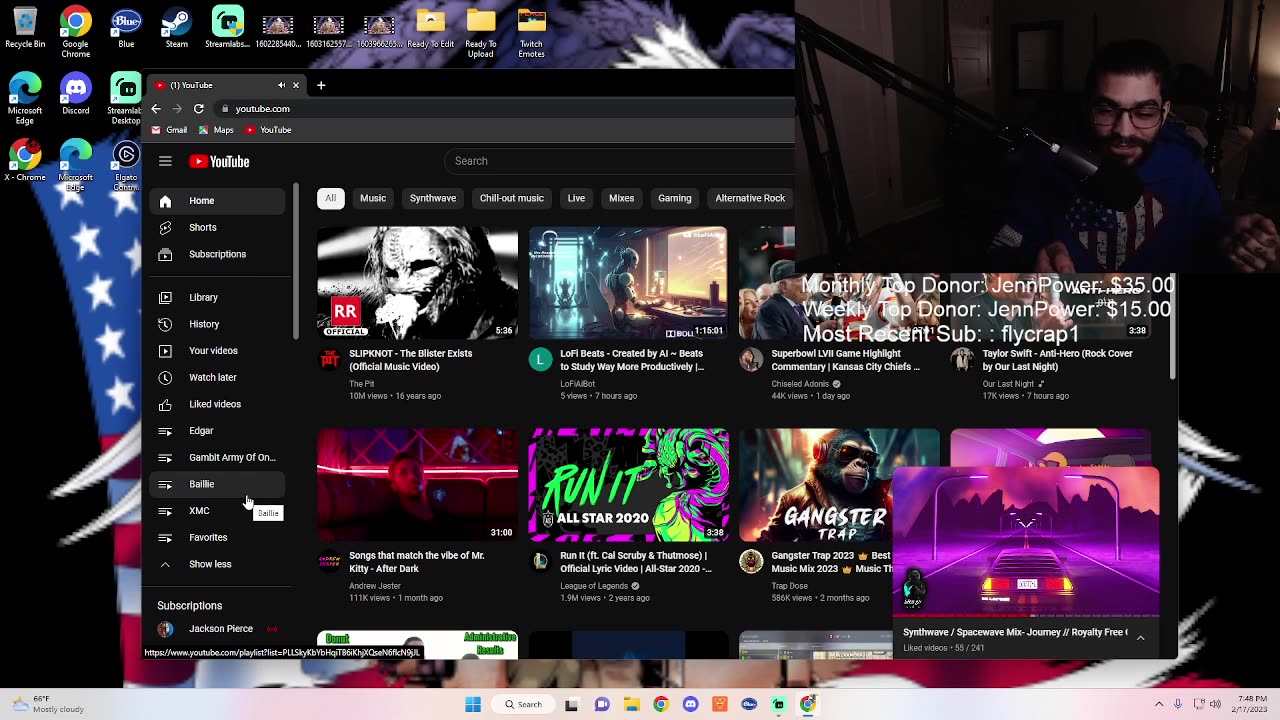
Task: Open the XMC playlist
Action: tap(217, 511)
